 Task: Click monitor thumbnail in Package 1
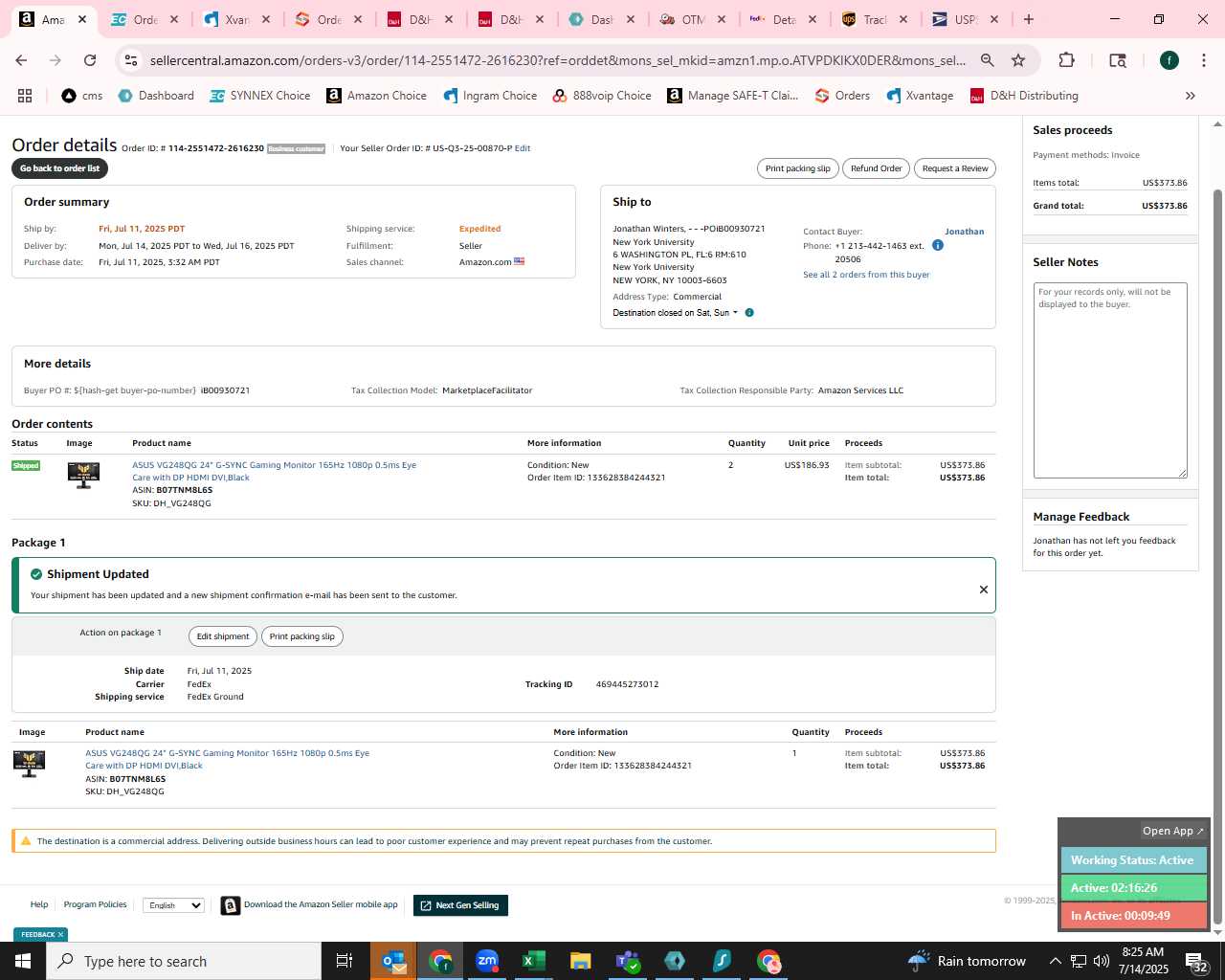pyautogui.click(x=29, y=764)
